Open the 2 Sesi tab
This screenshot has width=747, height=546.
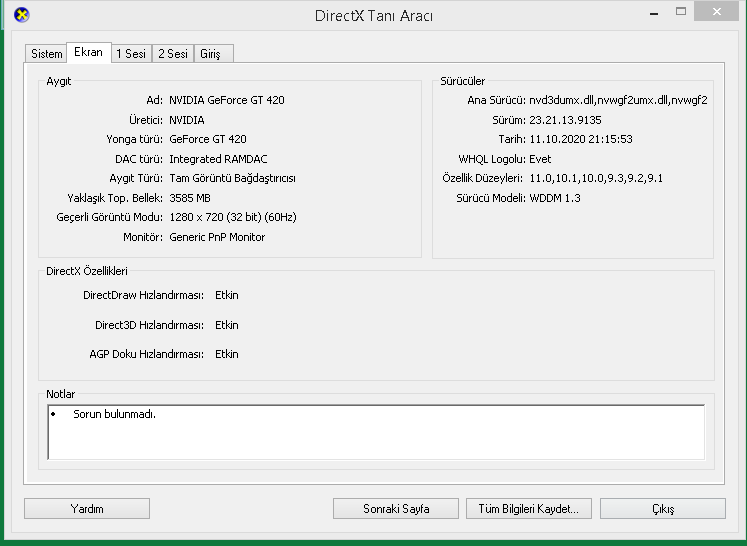click(x=173, y=54)
